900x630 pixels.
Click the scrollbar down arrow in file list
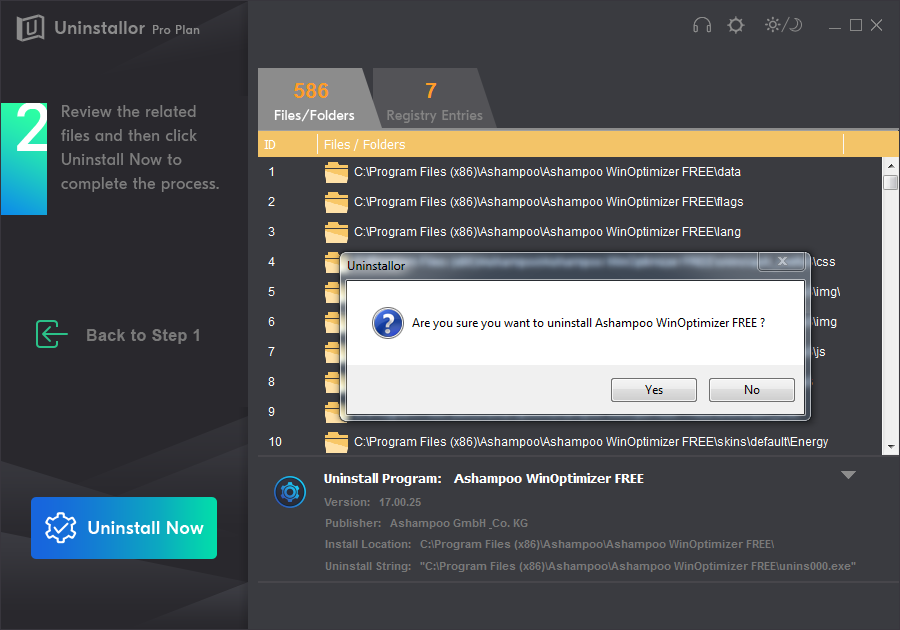click(x=891, y=447)
